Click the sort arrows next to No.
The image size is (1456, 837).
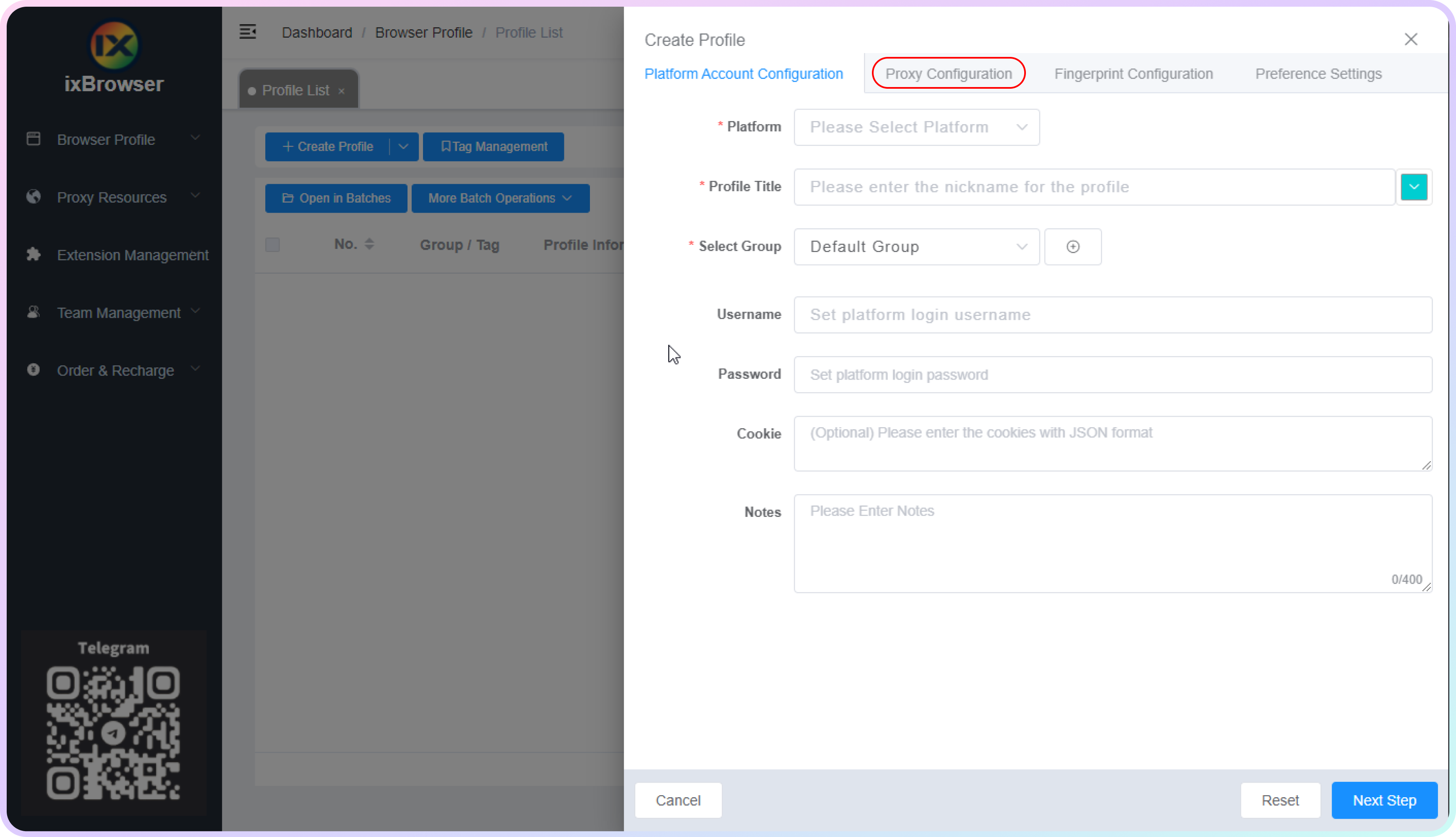(369, 244)
